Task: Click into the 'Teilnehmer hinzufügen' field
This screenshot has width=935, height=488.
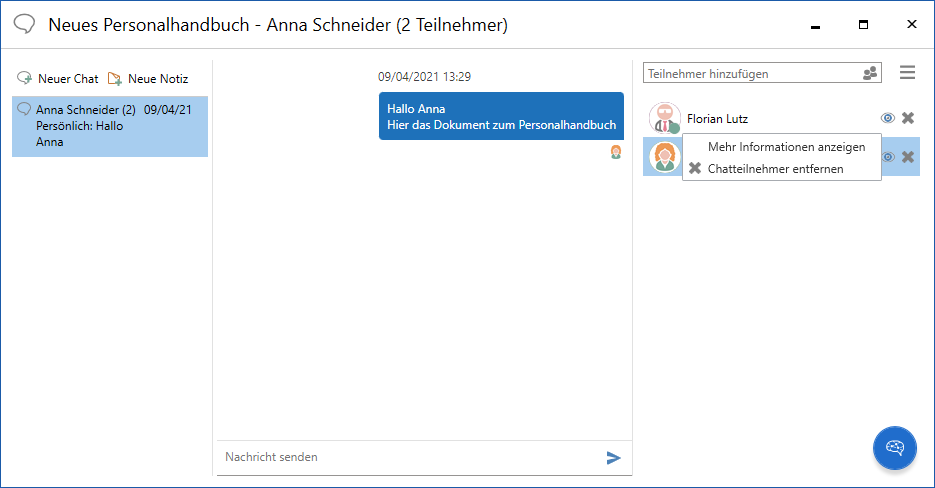Action: 752,74
